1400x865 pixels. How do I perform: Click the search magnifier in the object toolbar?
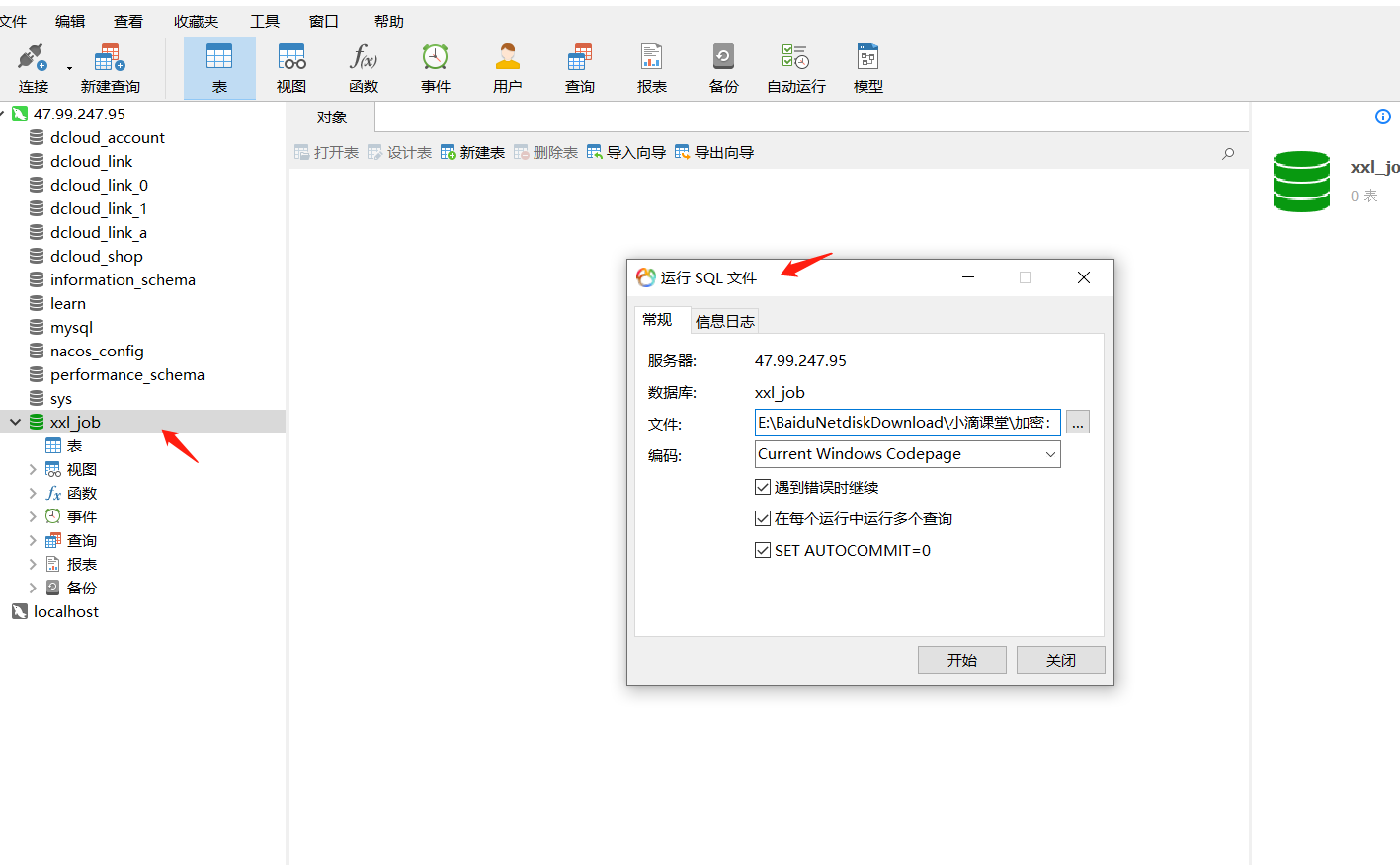click(x=1228, y=153)
